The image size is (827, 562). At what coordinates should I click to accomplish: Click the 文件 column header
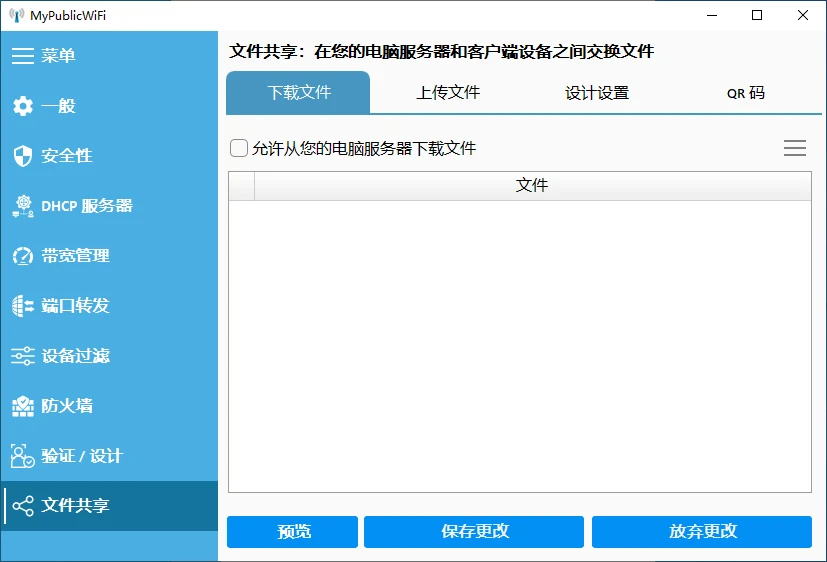[x=532, y=186]
